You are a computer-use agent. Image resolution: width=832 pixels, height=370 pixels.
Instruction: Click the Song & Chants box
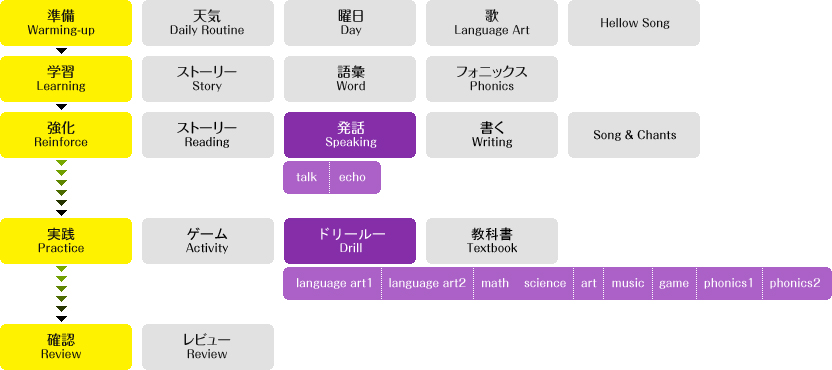634,135
